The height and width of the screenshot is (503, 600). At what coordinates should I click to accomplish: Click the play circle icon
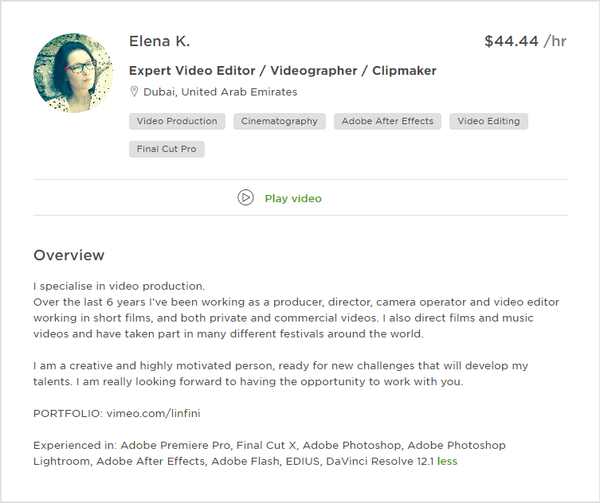pos(245,198)
